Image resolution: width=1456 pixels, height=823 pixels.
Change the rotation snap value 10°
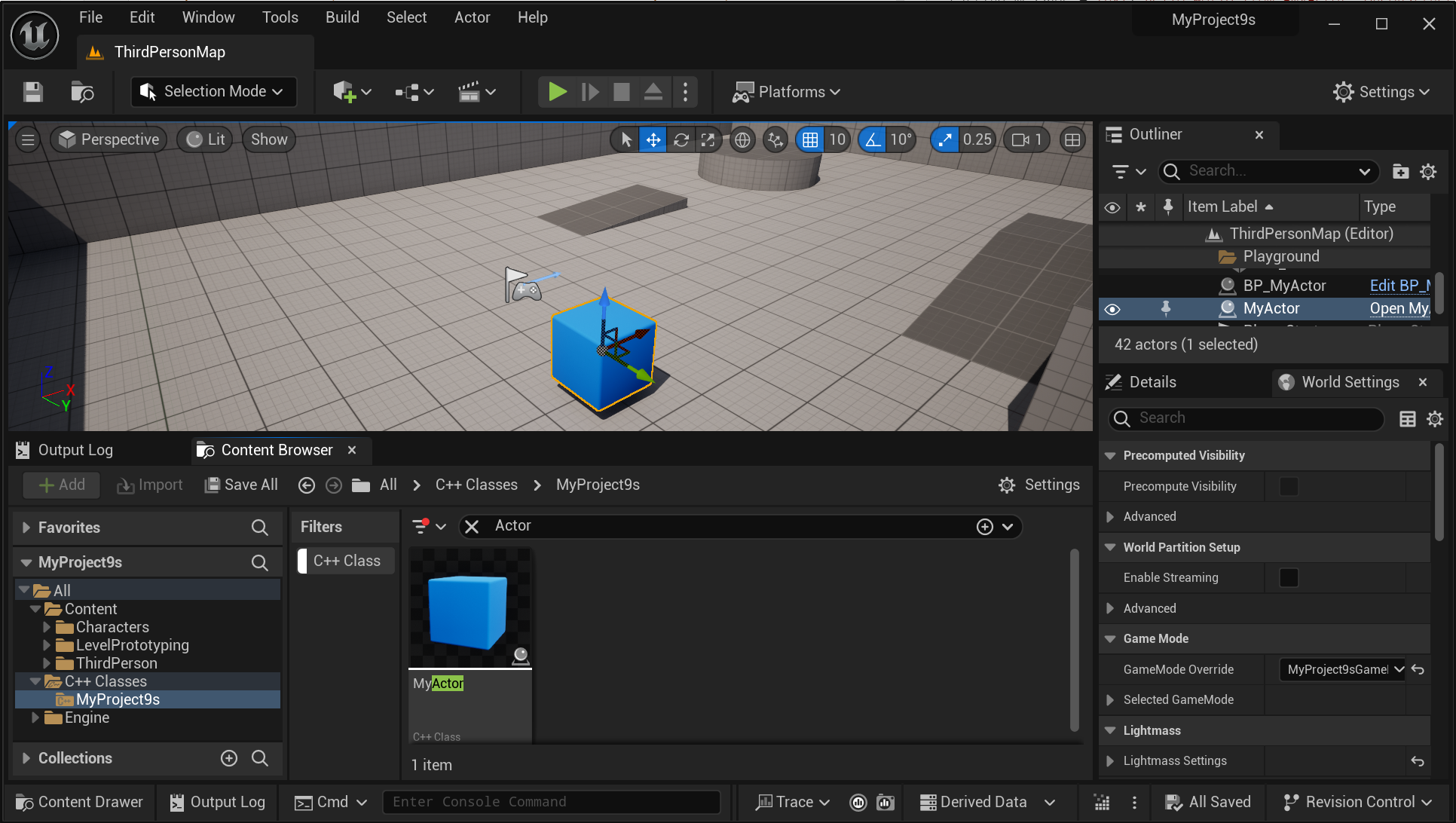901,139
